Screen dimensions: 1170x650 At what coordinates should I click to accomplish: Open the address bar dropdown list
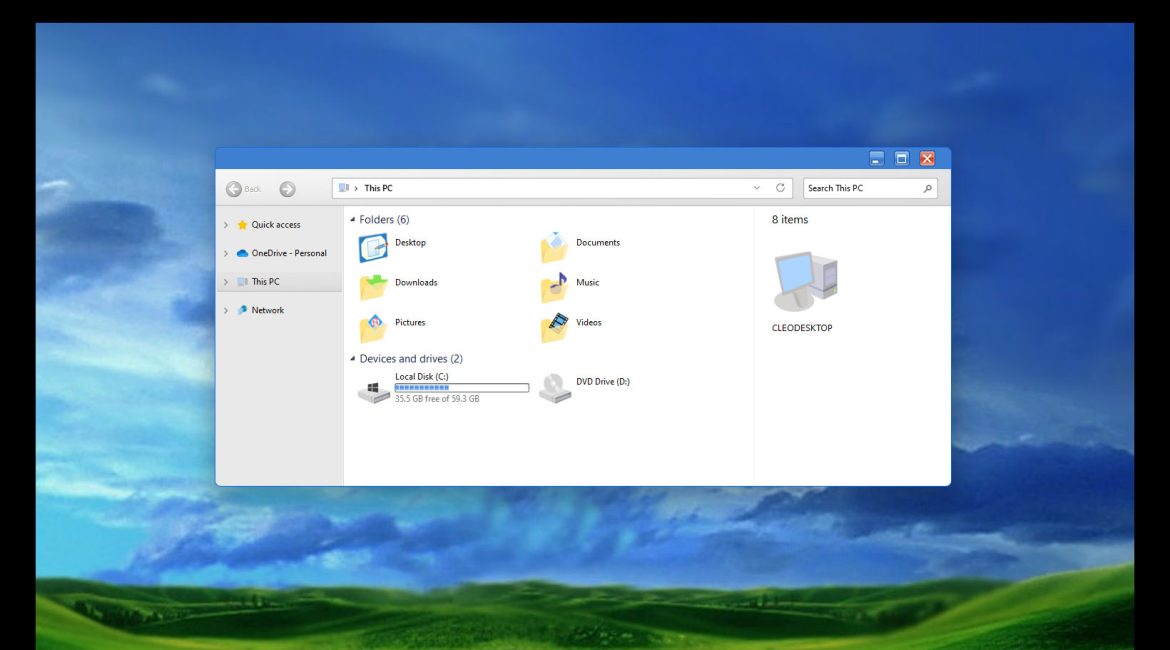(757, 188)
